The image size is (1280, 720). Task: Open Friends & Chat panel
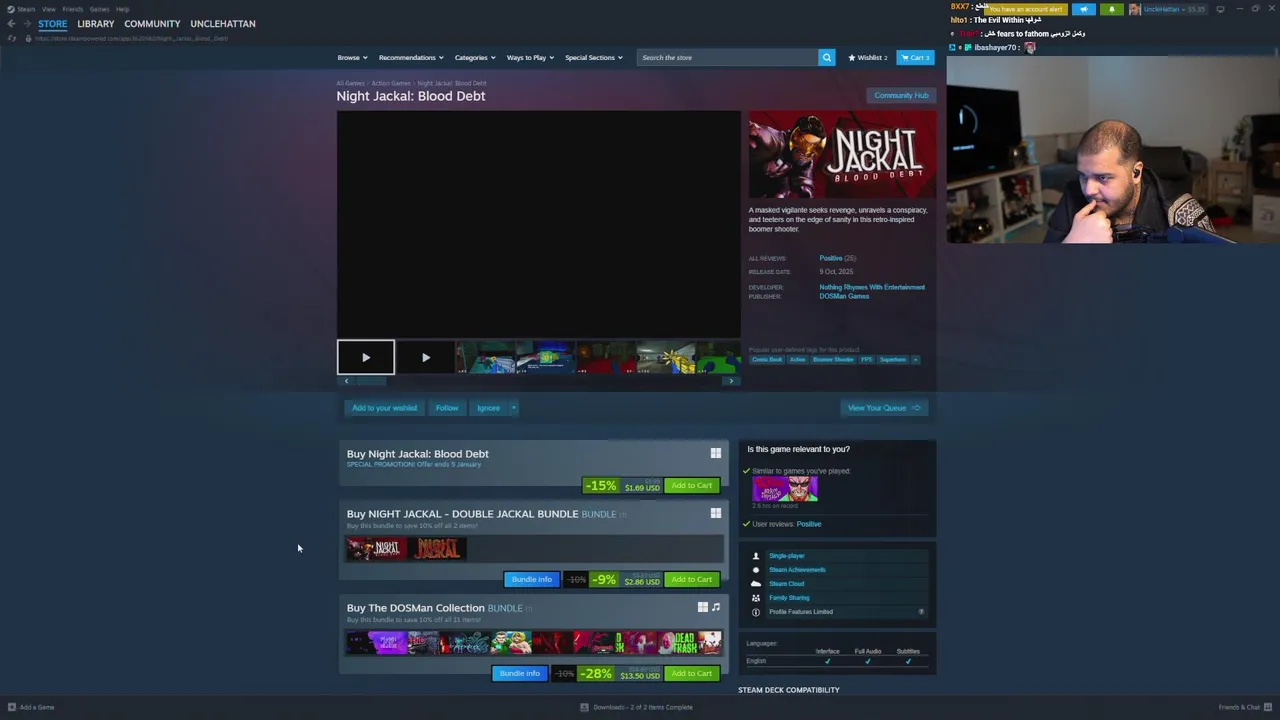pos(1245,707)
